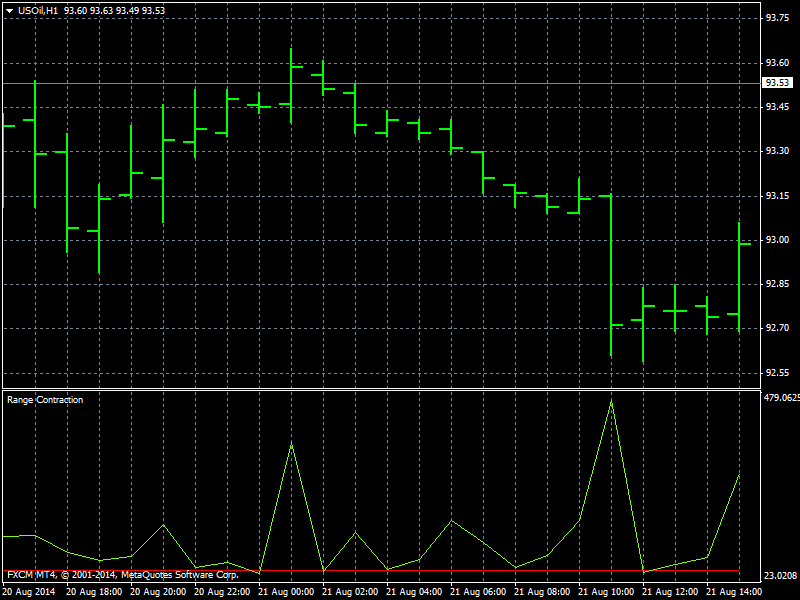Screen dimensions: 800x600
Task: Select the FXCM MT4 MetaQuotes copyright text
Action: point(123,575)
